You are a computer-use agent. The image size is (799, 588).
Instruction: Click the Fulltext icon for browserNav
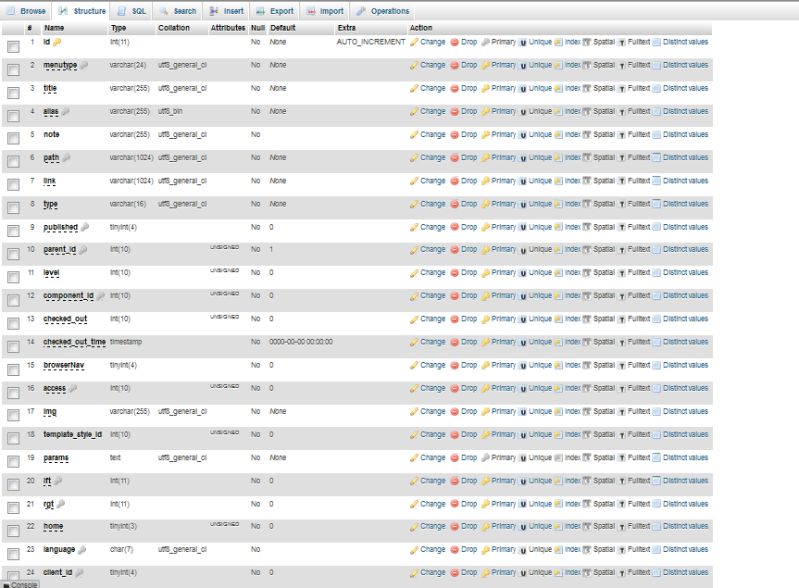click(622, 365)
